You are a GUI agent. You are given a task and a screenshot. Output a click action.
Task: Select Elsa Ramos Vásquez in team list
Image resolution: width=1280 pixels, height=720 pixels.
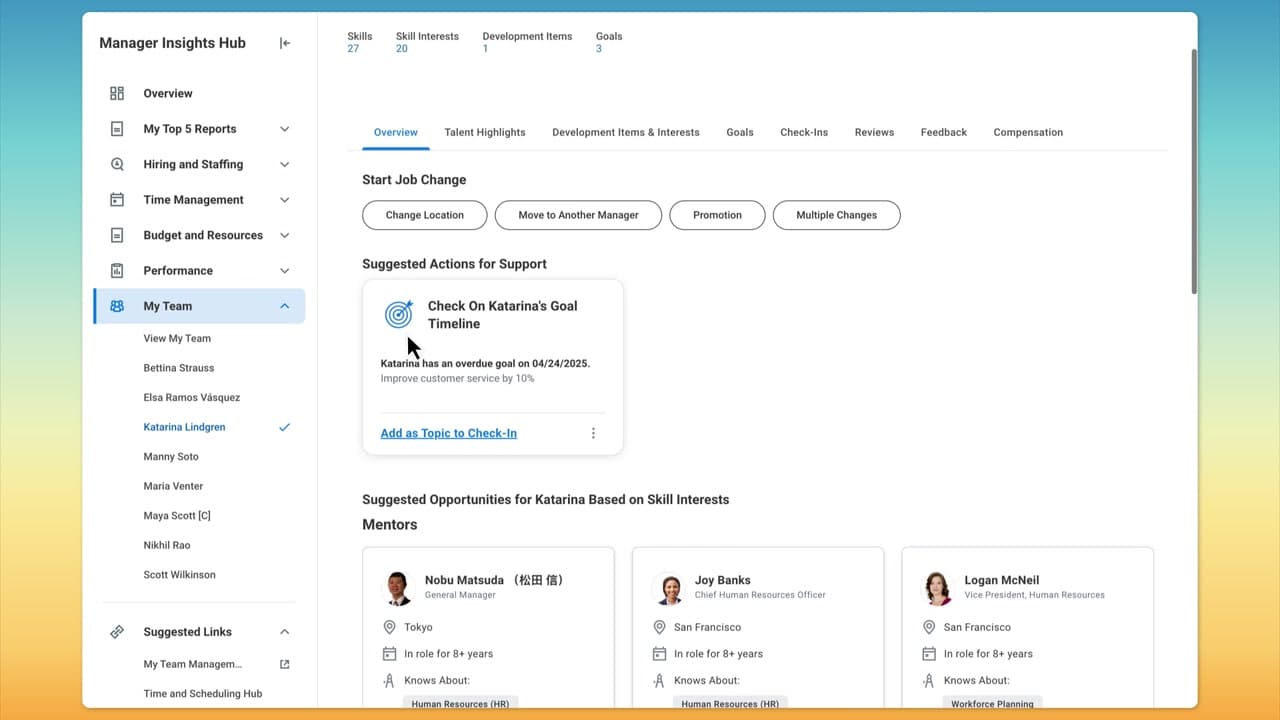point(192,397)
